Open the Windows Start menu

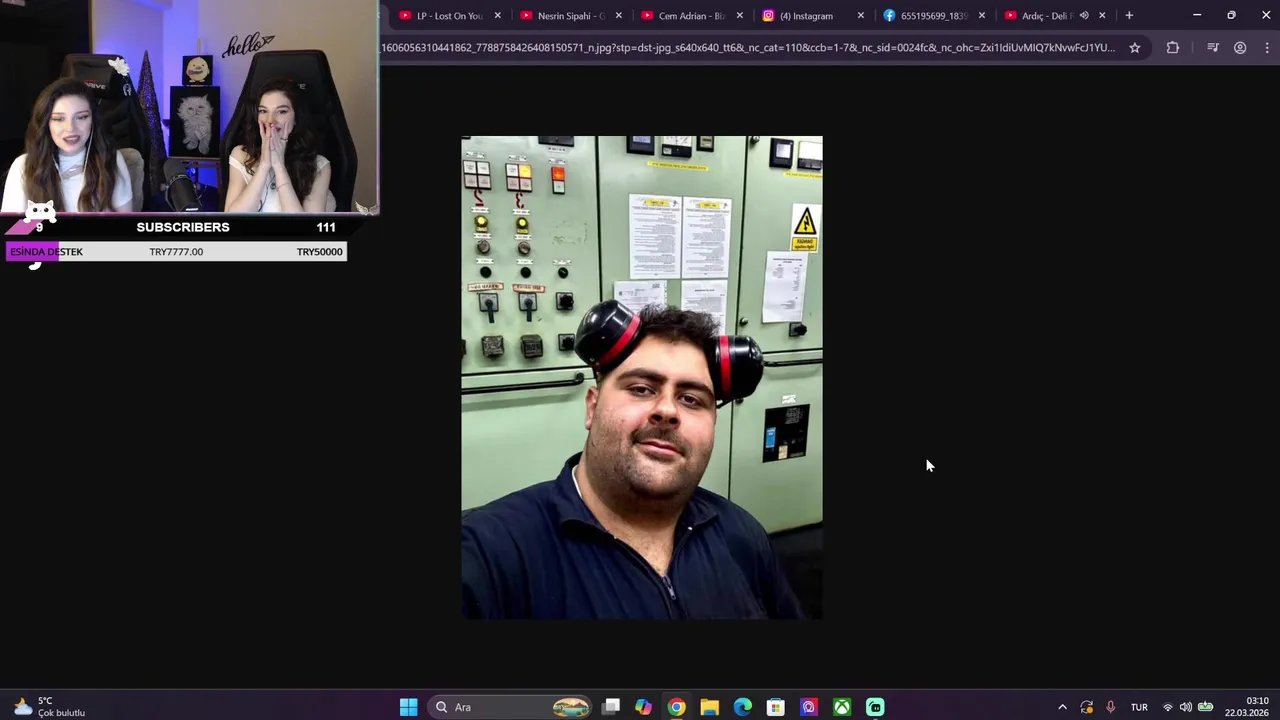click(408, 707)
